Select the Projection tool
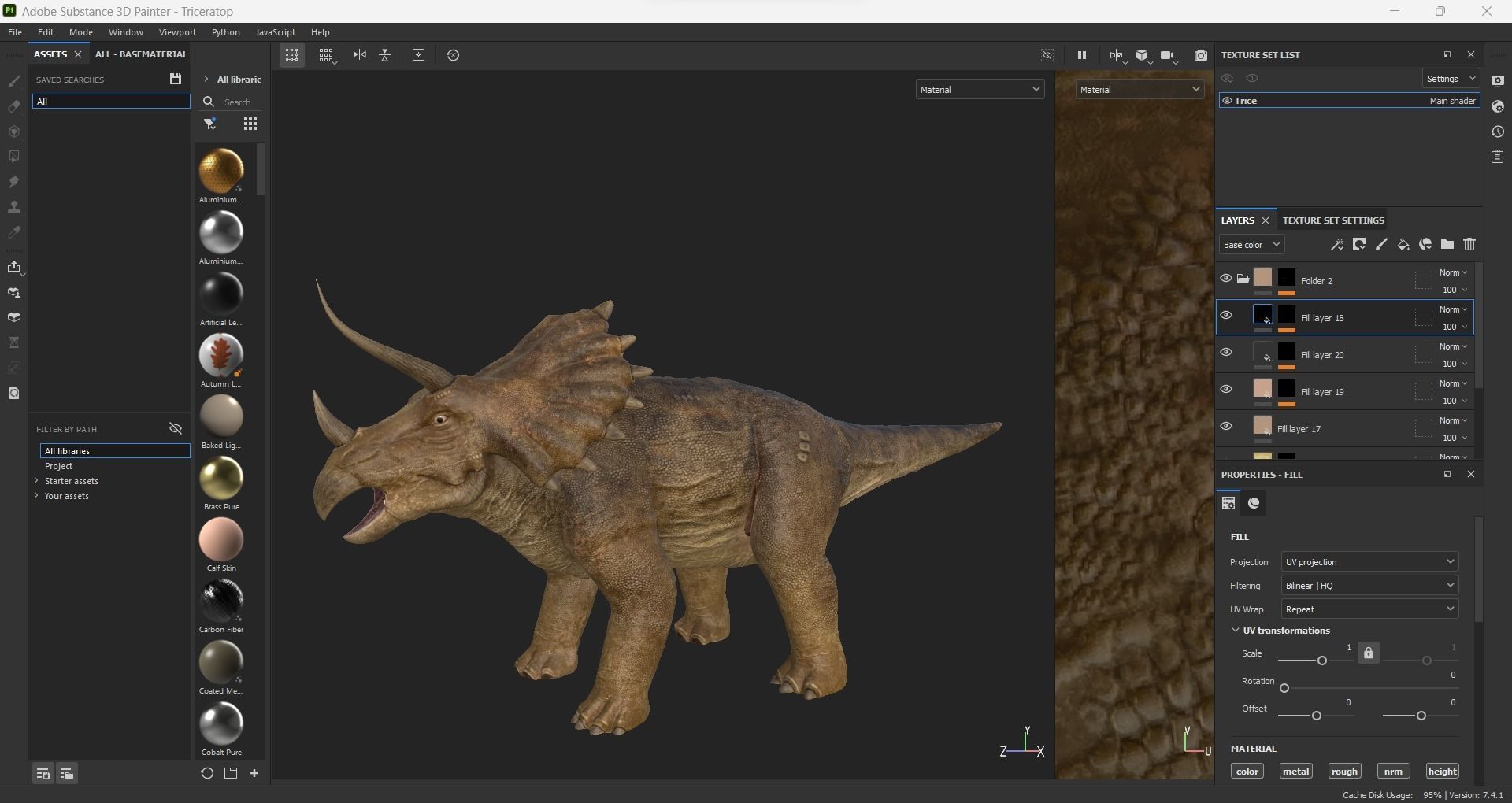The image size is (1512, 803). 14,131
